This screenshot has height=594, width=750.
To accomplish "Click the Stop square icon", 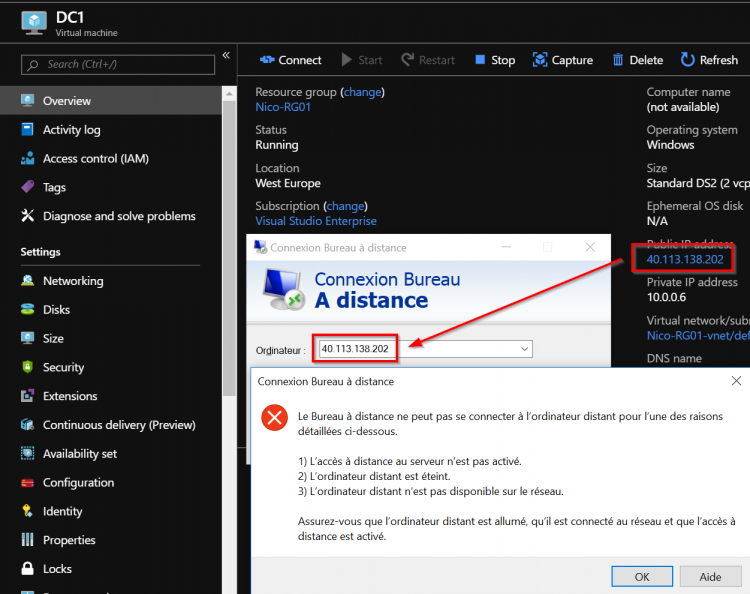I will point(480,59).
